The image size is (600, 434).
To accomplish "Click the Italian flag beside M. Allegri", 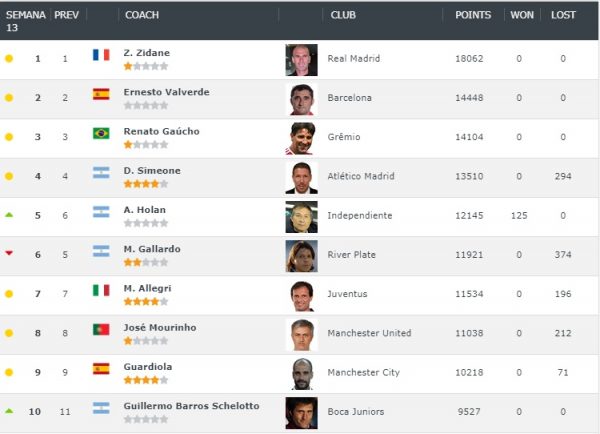I will [101, 290].
